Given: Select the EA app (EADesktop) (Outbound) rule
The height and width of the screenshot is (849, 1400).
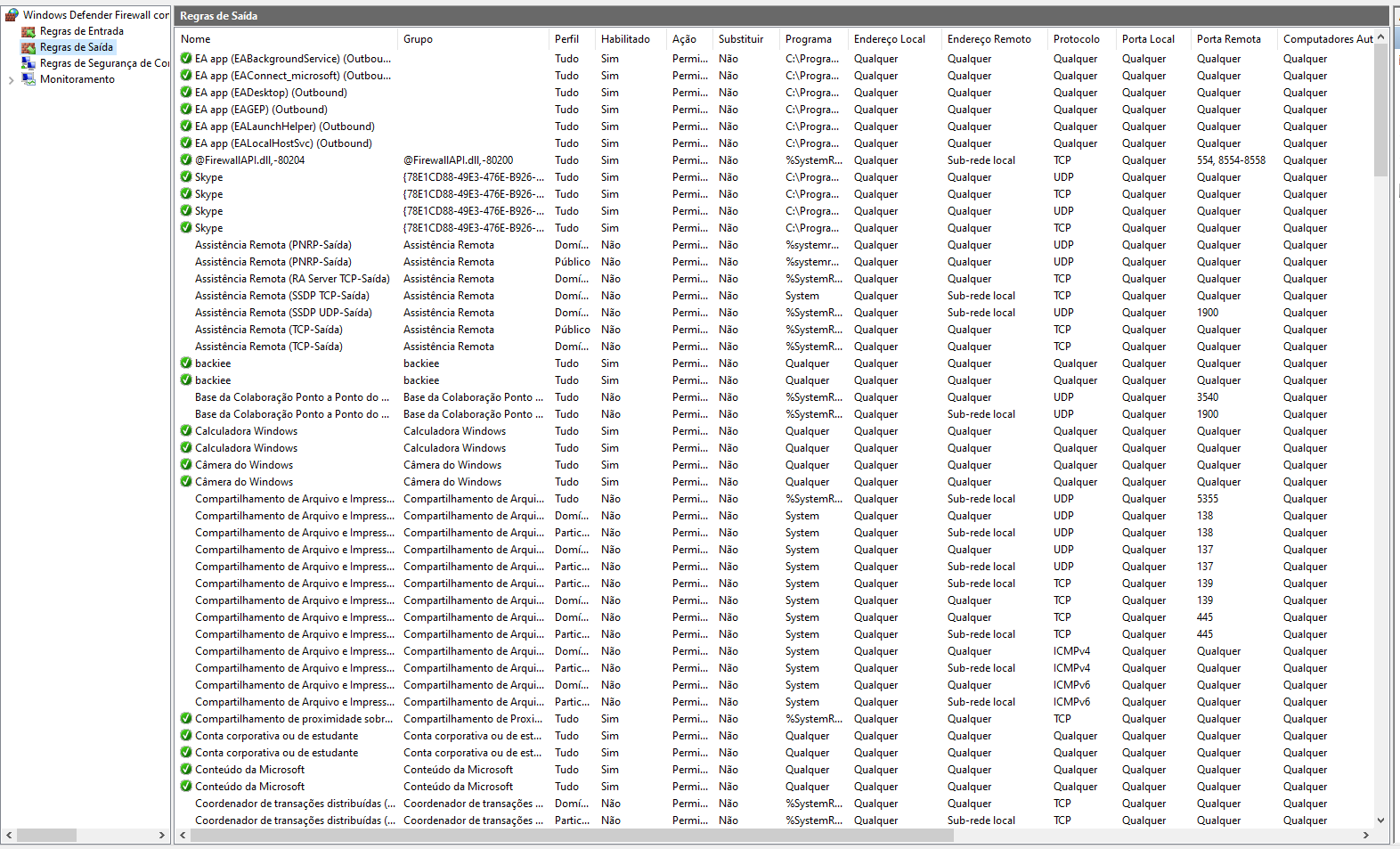Looking at the screenshot, I should pyautogui.click(x=271, y=93).
